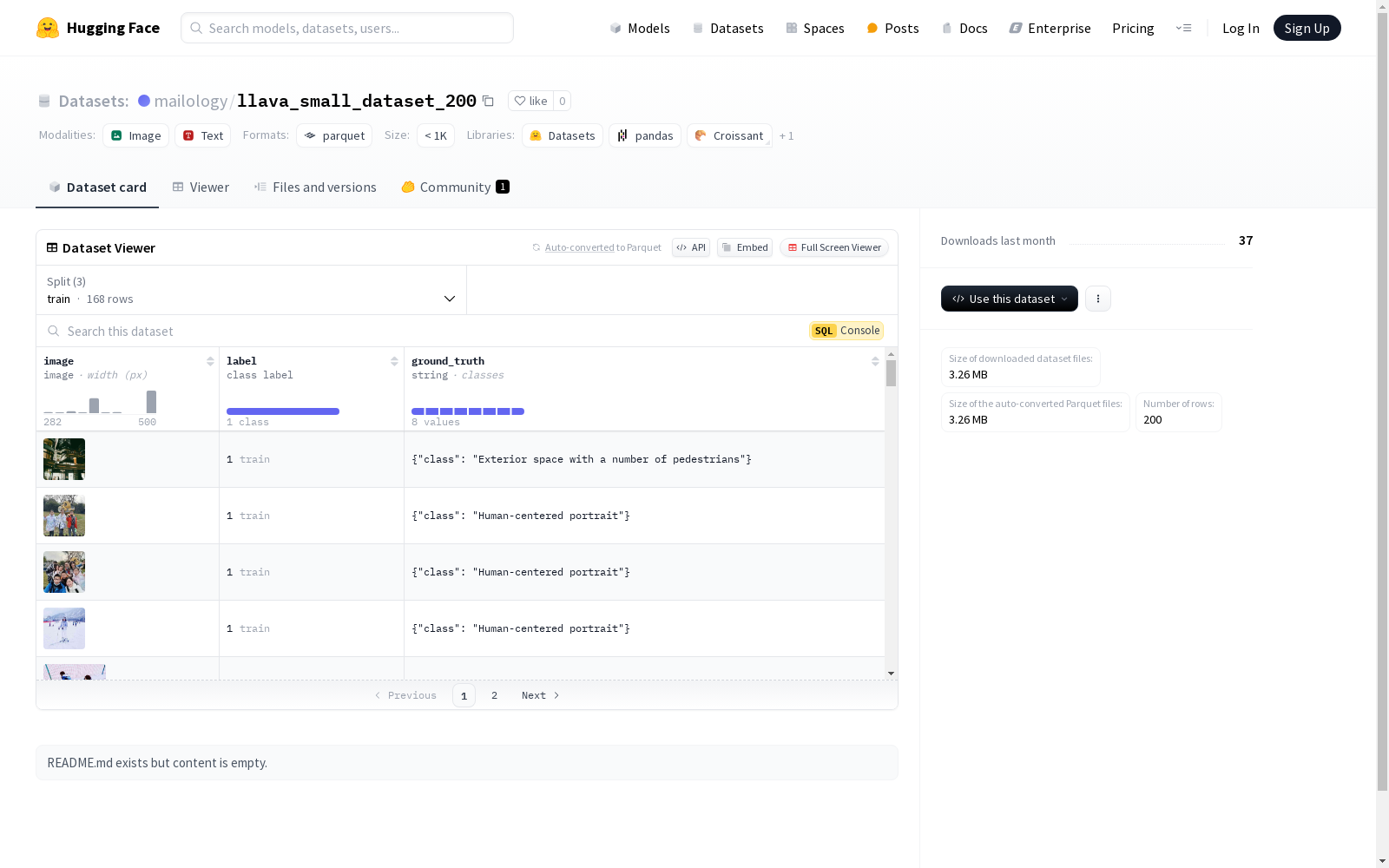Screen dimensions: 1389x868
Task: Click the Previous page button
Action: [405, 695]
